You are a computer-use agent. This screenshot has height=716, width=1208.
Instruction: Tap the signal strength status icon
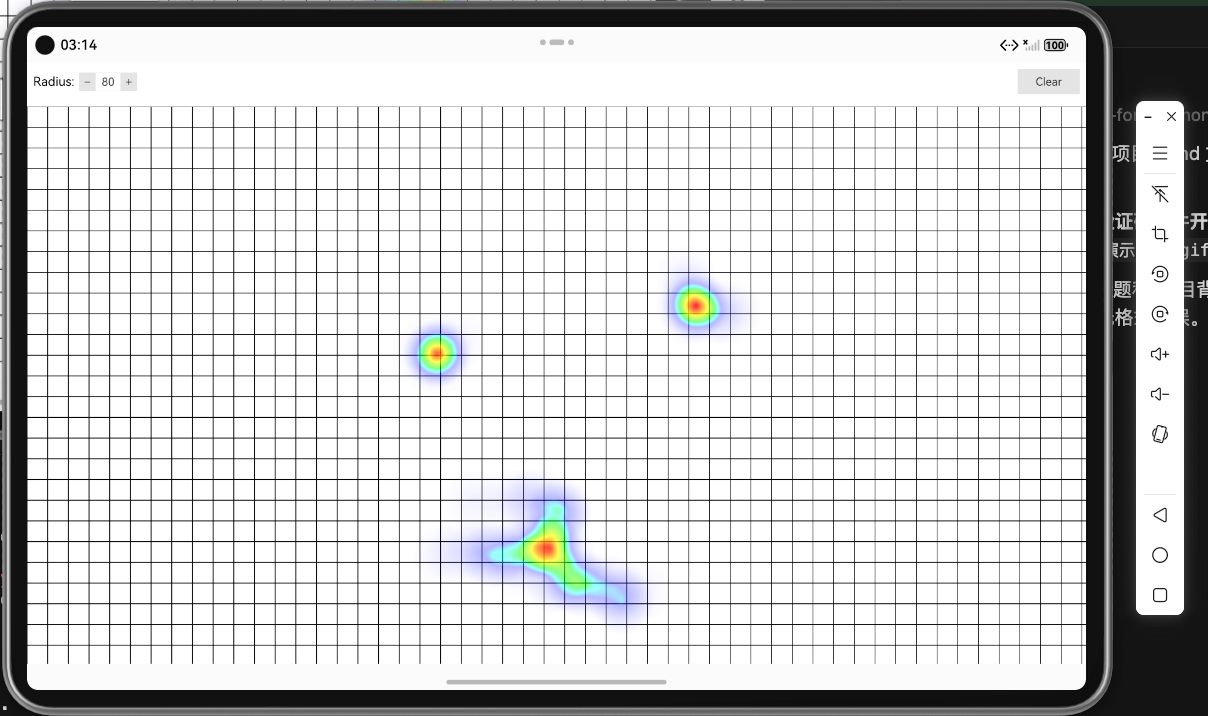click(x=1031, y=45)
